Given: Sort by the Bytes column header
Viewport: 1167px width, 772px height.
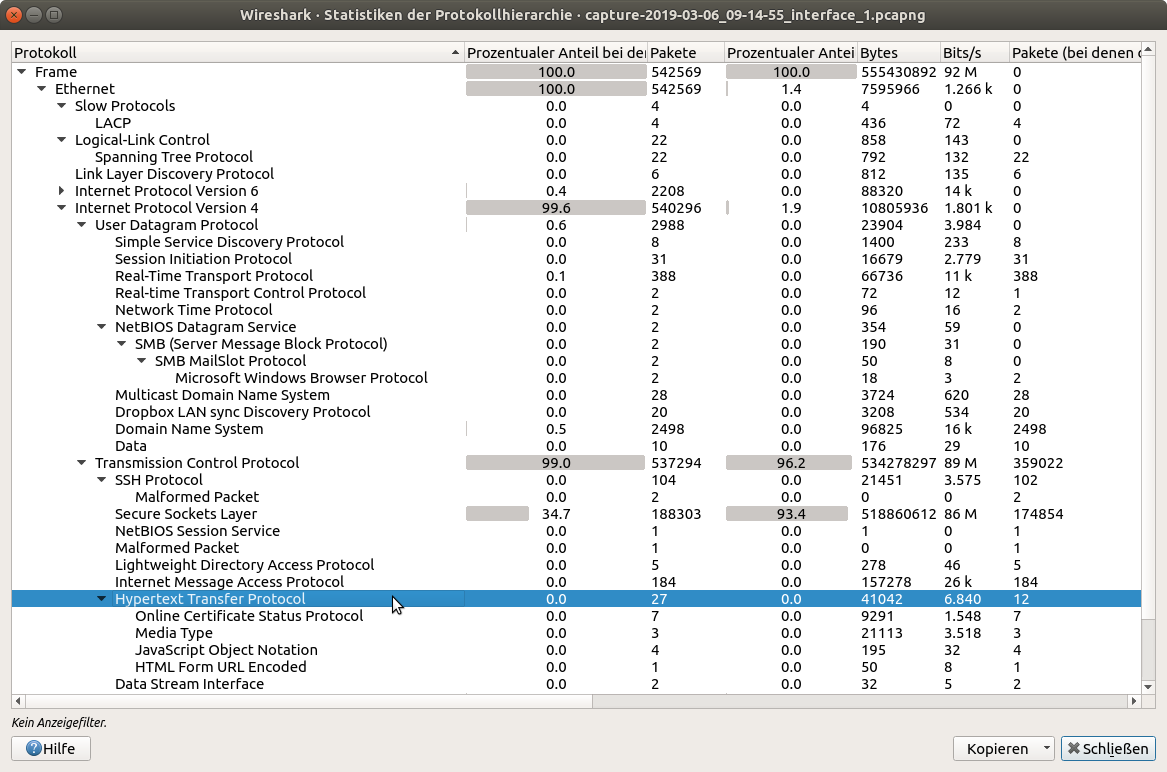Looking at the screenshot, I should point(897,52).
